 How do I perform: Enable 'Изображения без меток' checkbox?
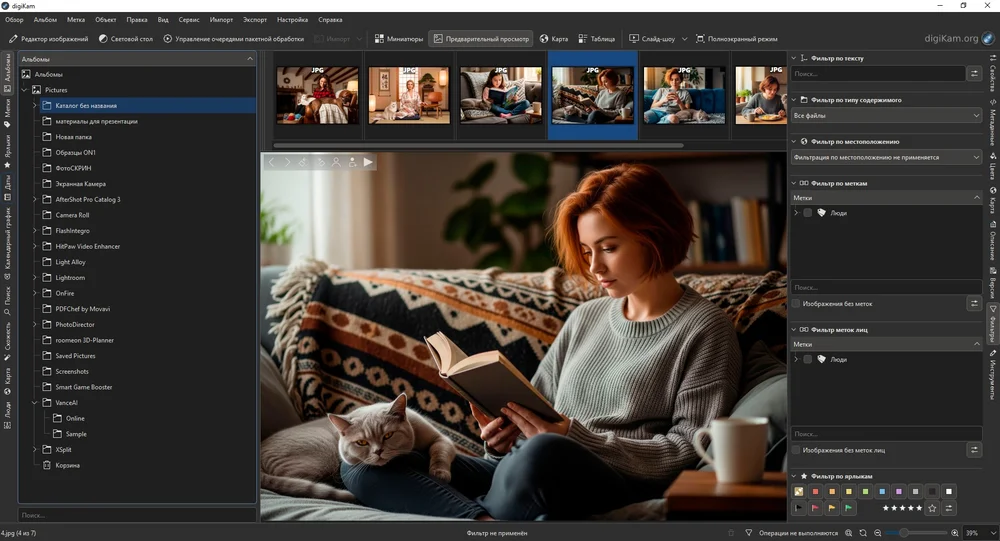click(x=796, y=303)
